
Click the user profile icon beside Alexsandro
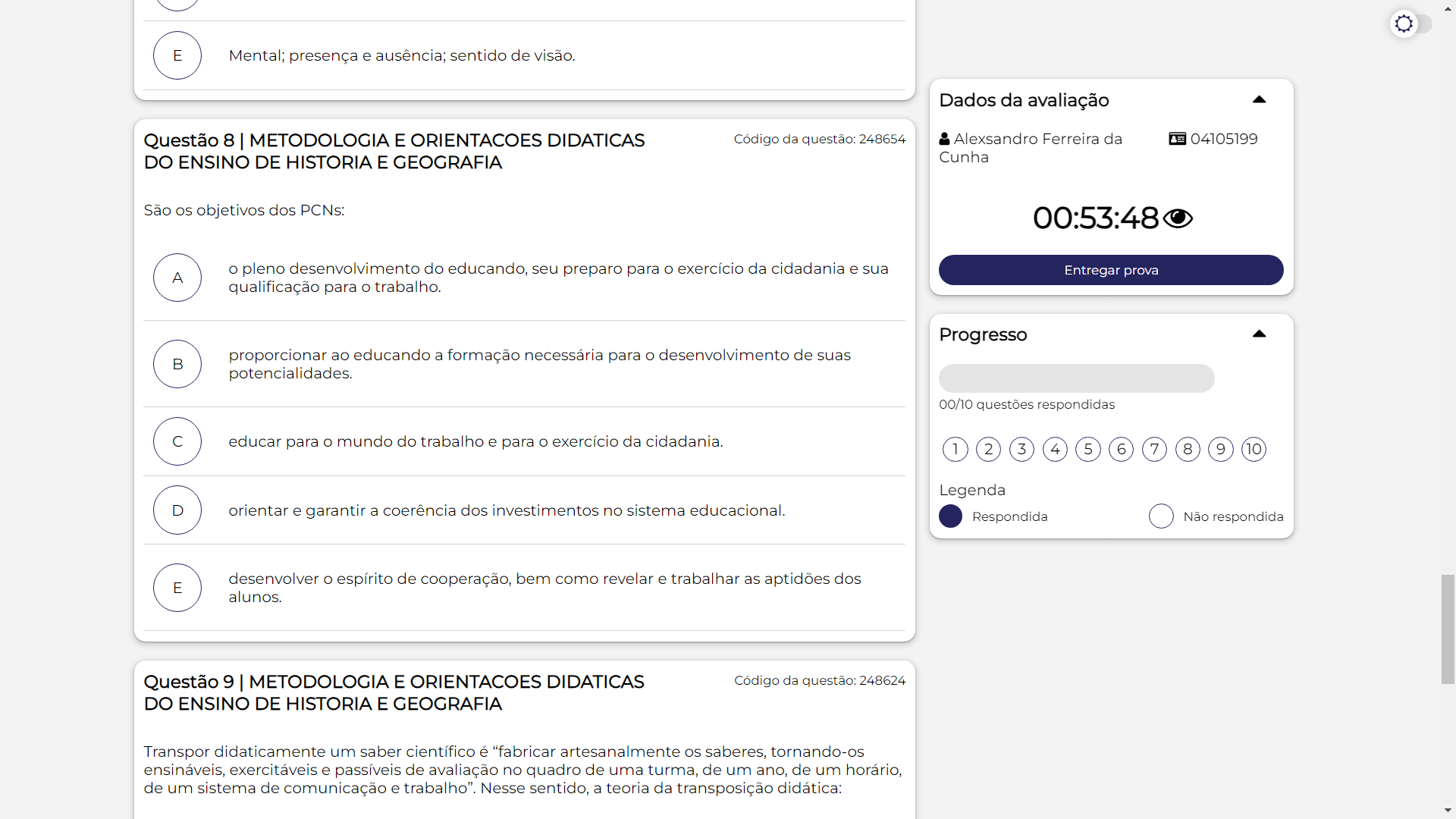click(944, 139)
